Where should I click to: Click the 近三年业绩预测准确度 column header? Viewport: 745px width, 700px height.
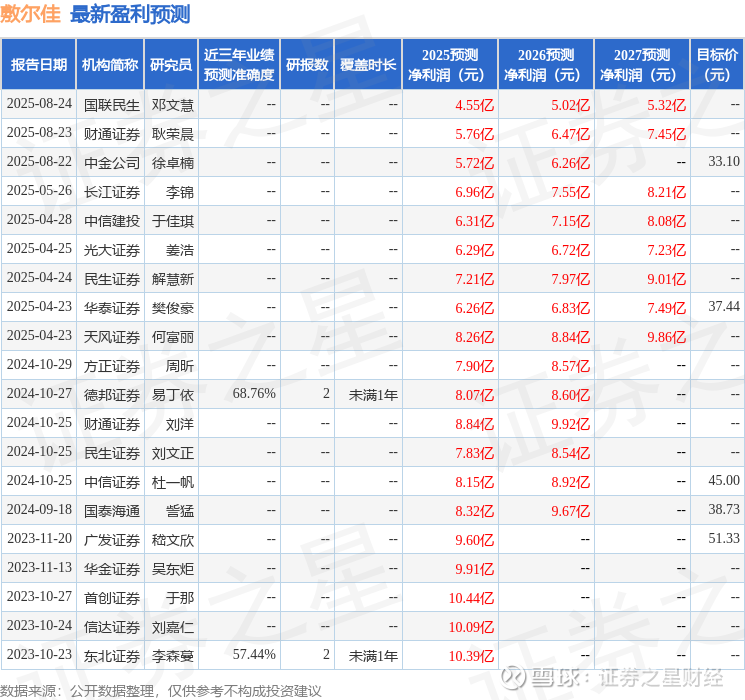pyautogui.click(x=239, y=65)
